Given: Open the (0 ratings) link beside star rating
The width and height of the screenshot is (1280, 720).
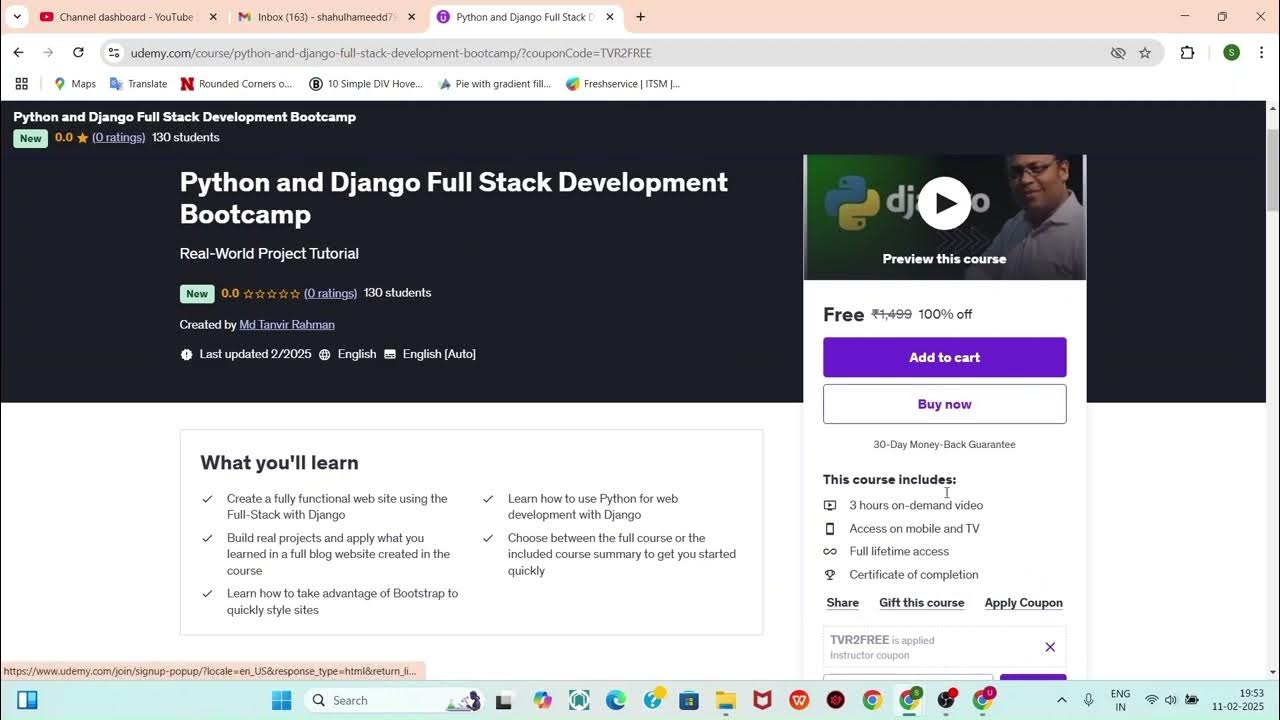Looking at the screenshot, I should 330,293.
